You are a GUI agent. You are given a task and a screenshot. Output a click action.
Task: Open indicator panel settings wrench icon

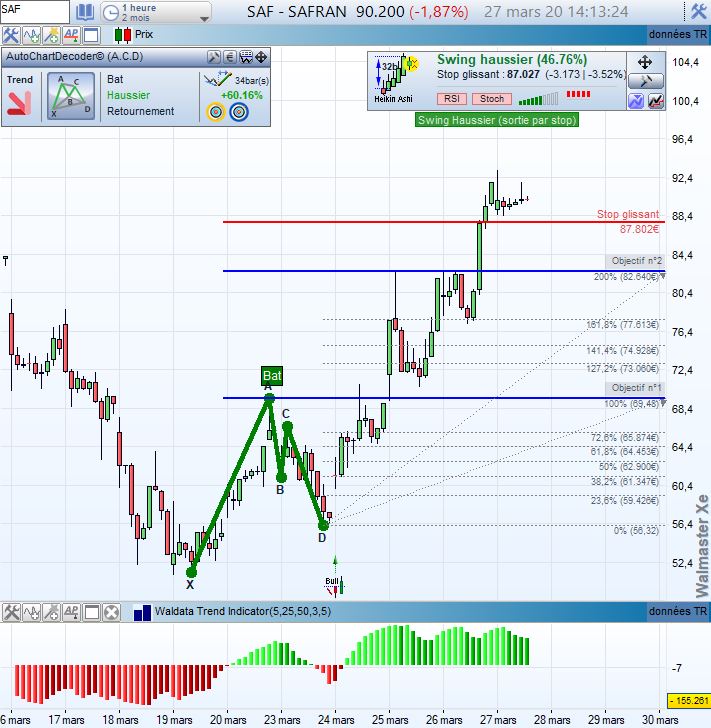[x=11, y=612]
